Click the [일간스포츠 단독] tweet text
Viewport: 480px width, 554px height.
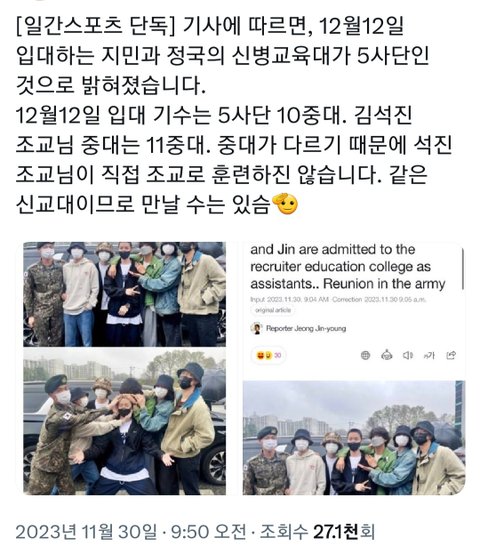coord(96,27)
